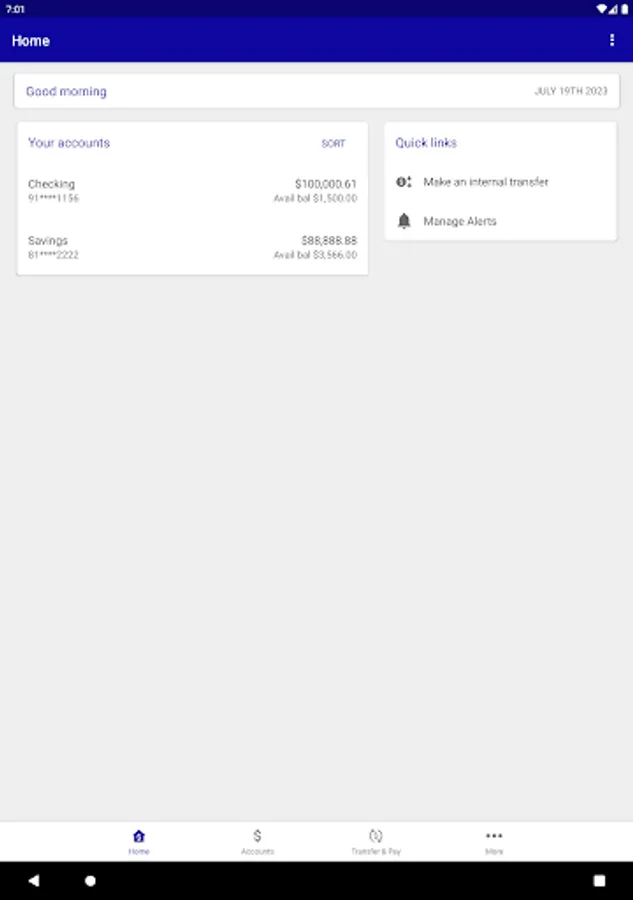Screen dimensions: 633x900
Task: Click the Your accounts heading
Action: coord(69,143)
